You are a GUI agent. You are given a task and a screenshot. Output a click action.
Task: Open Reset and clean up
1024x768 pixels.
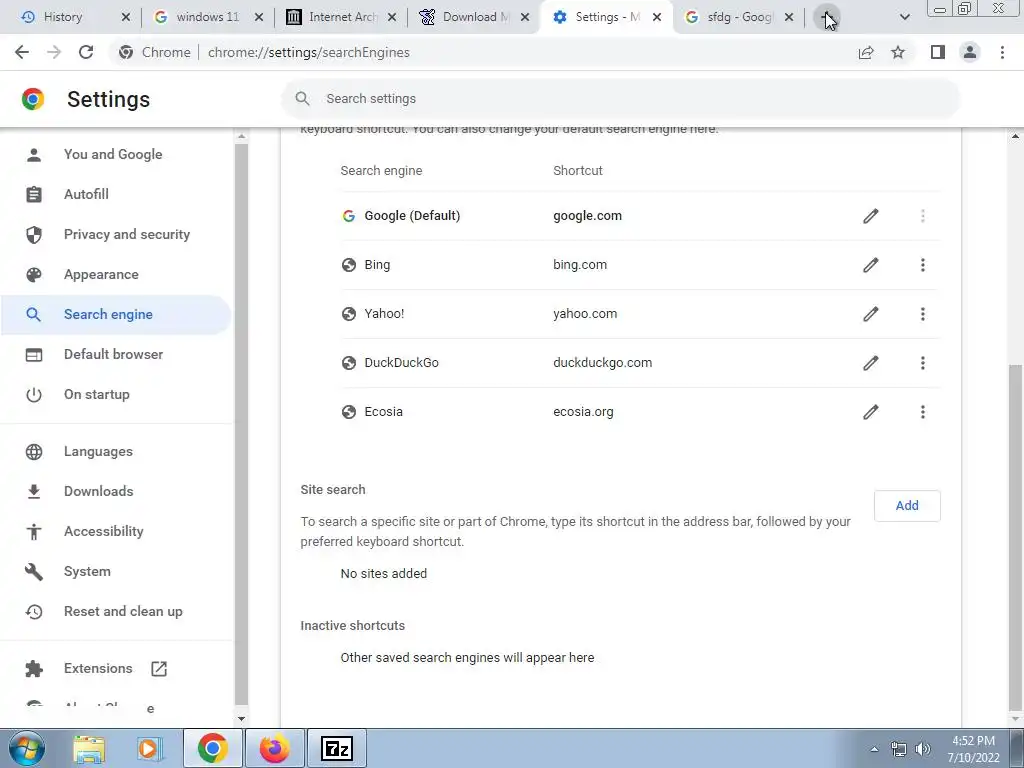[x=123, y=612]
